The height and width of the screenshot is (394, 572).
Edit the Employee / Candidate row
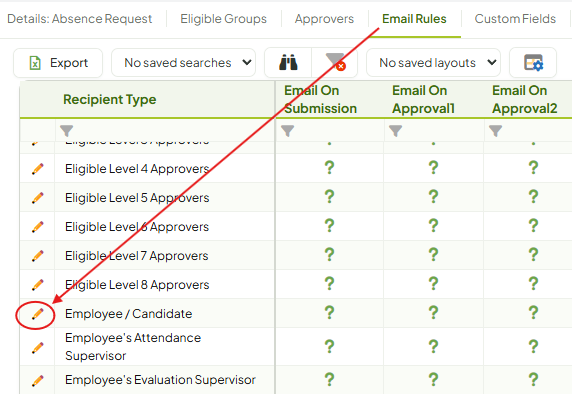pos(38,314)
